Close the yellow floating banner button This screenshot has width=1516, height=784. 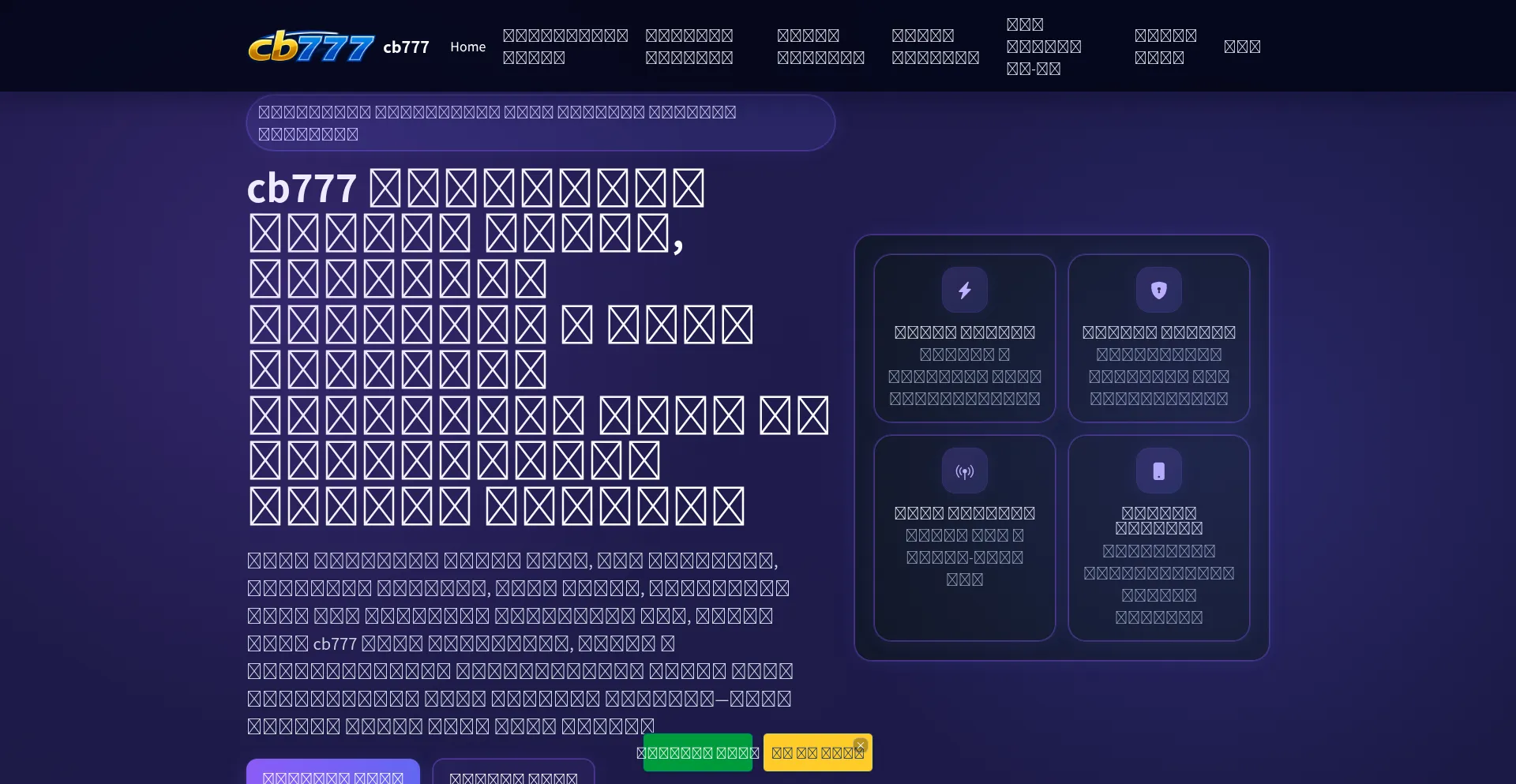[861, 745]
